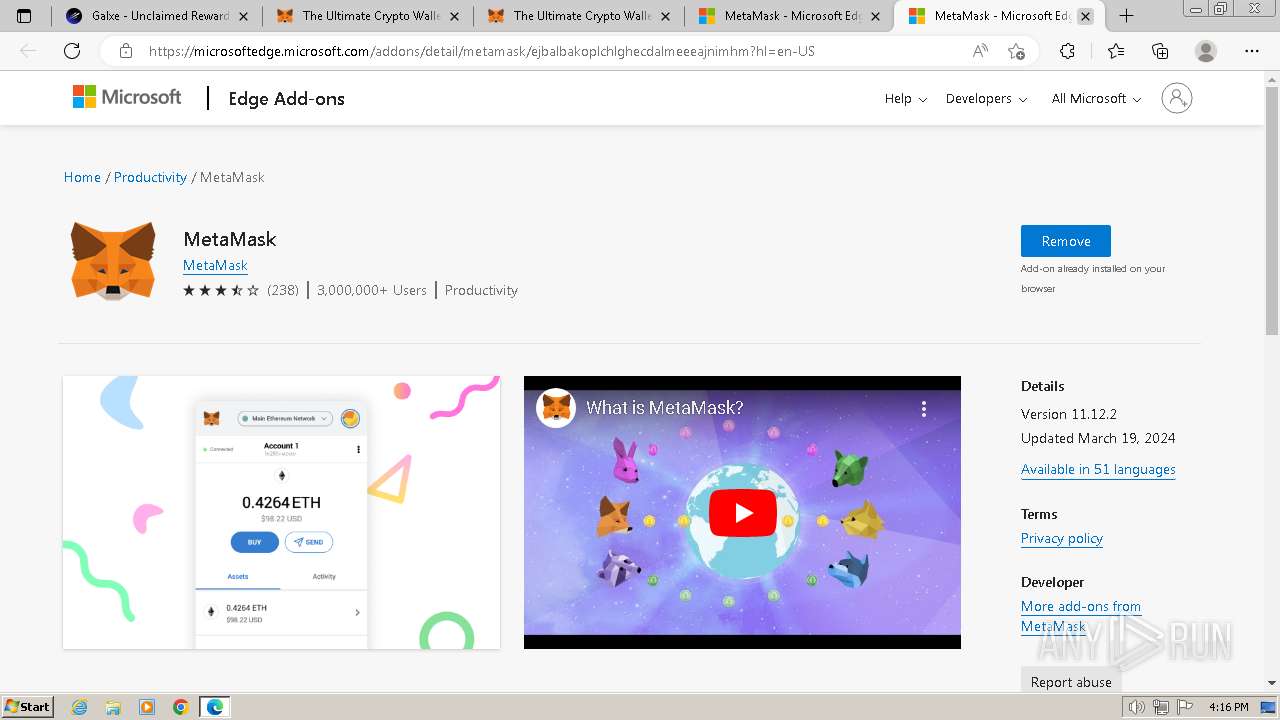Switch to the inactive MetaMask Edge tab
Image resolution: width=1280 pixels, height=720 pixels.
(x=790, y=16)
